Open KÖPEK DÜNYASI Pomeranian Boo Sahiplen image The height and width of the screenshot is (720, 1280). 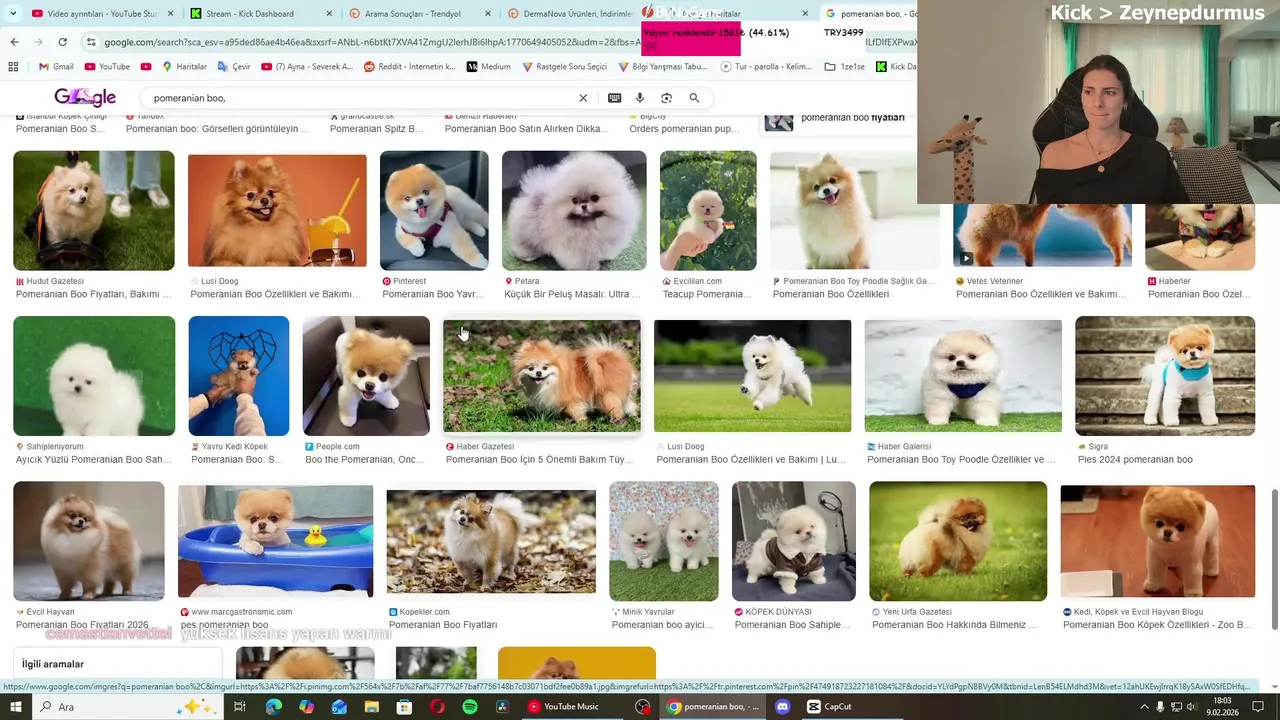(794, 541)
